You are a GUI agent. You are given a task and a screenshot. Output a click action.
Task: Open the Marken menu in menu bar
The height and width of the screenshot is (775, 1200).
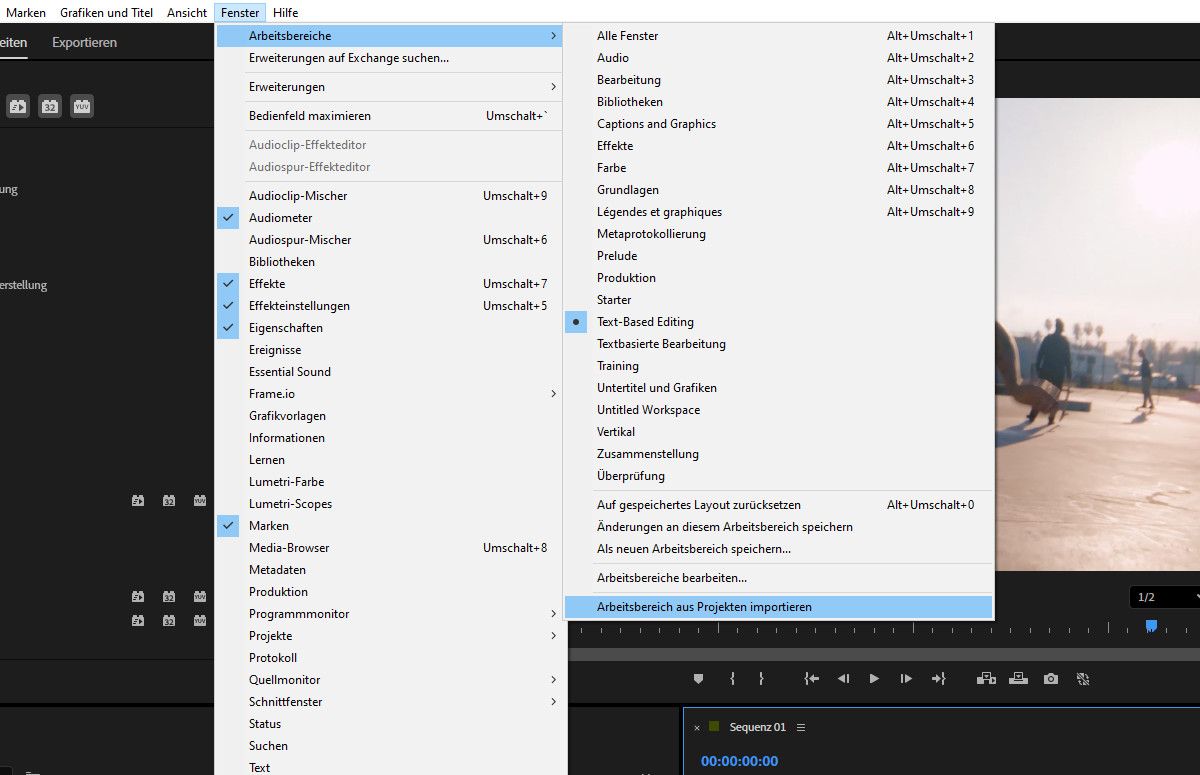click(x=26, y=13)
